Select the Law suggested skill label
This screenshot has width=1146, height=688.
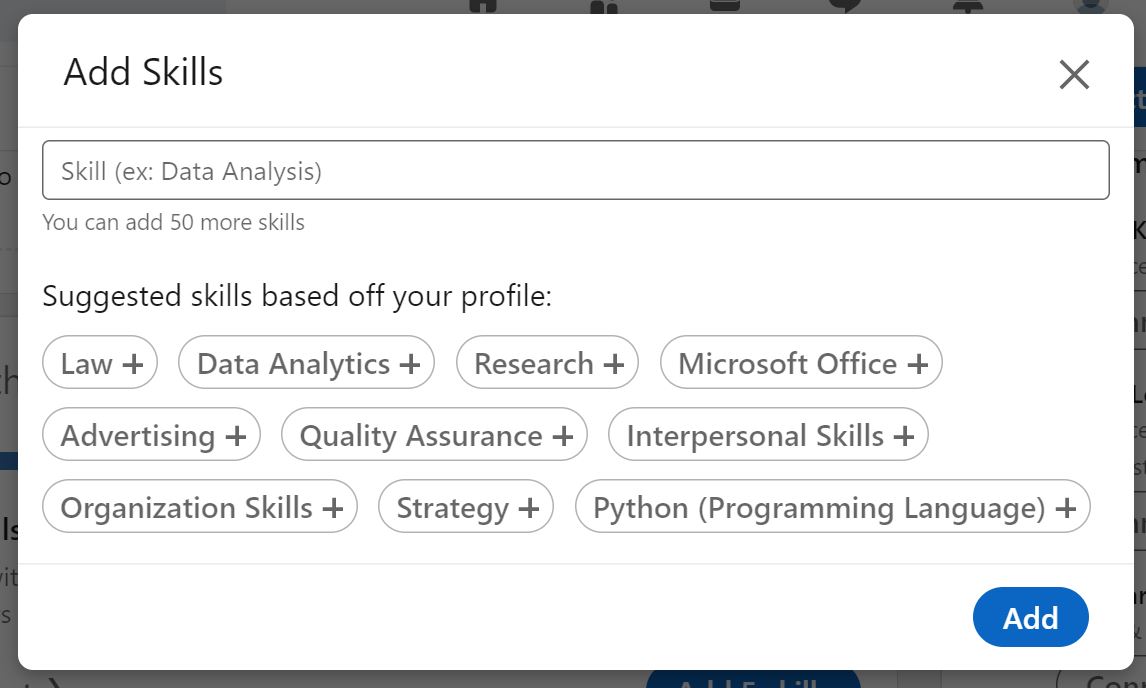[86, 364]
